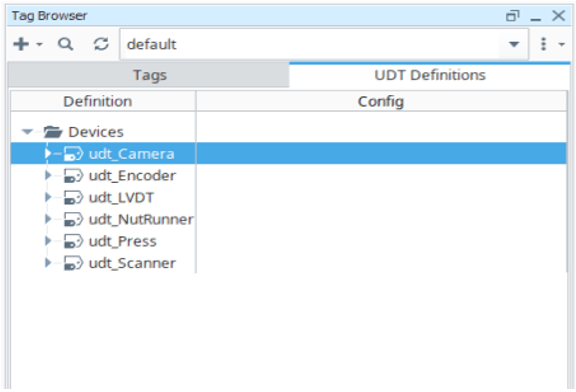The height and width of the screenshot is (392, 576).
Task: Expand the udt_Encoder node
Action: point(48,176)
